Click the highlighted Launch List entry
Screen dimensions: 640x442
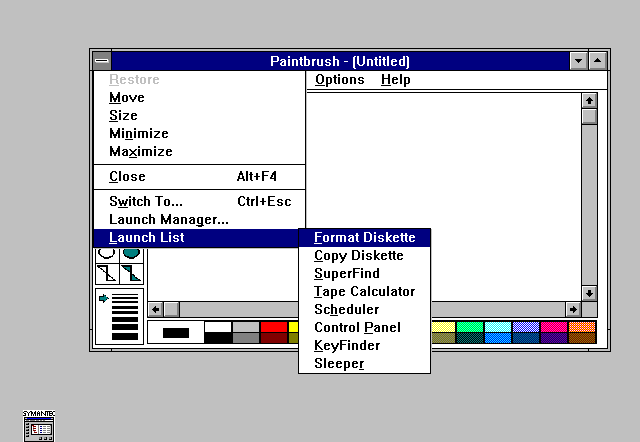[x=196, y=238]
